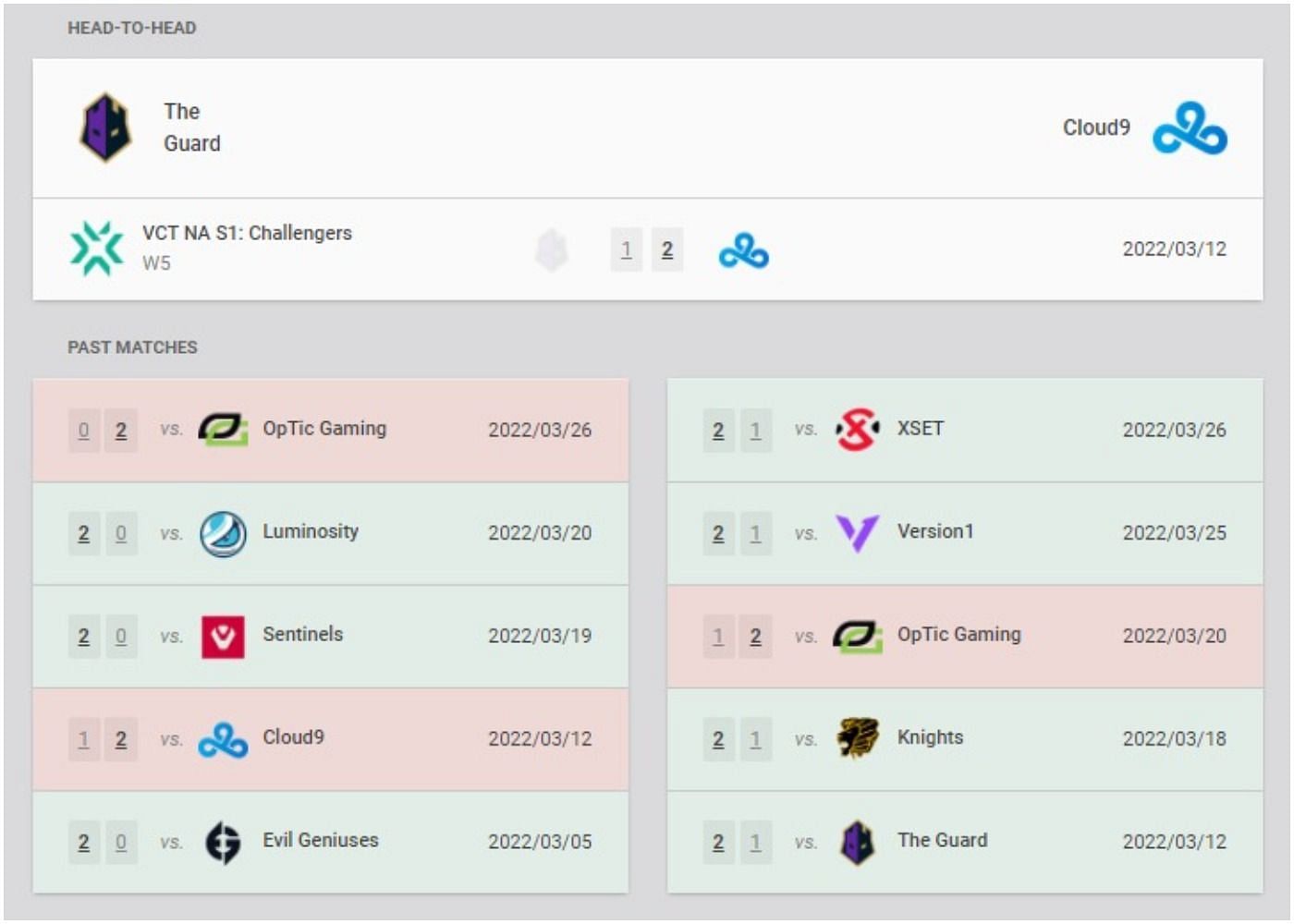Click 2 score in XSET row
1294x924 pixels.
coord(718,431)
